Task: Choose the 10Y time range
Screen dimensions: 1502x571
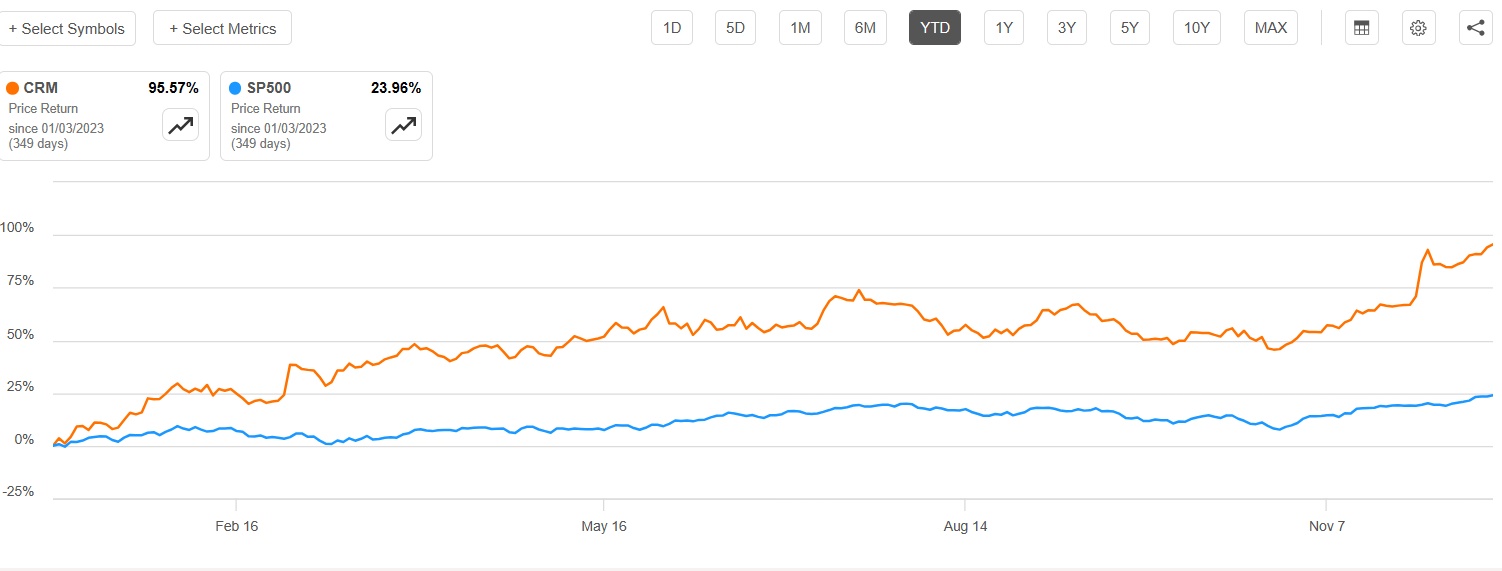Action: pos(1197,28)
